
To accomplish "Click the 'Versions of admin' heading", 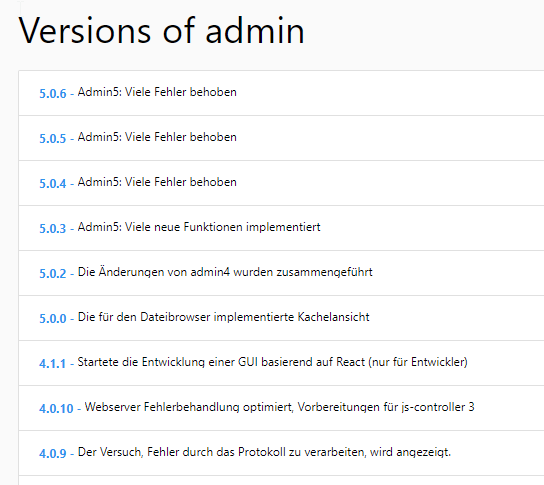I will (x=161, y=31).
